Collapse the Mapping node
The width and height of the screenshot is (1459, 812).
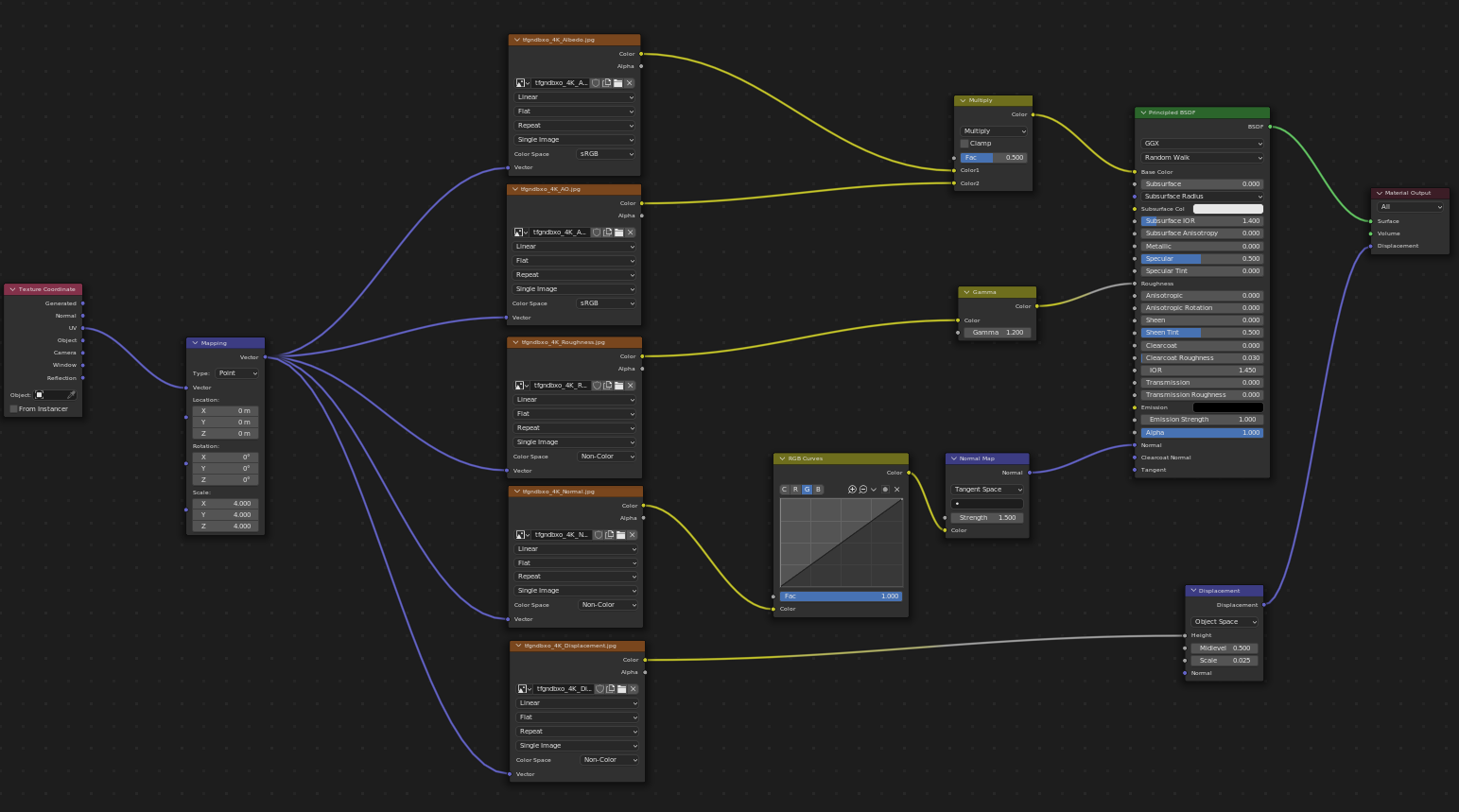click(x=195, y=343)
